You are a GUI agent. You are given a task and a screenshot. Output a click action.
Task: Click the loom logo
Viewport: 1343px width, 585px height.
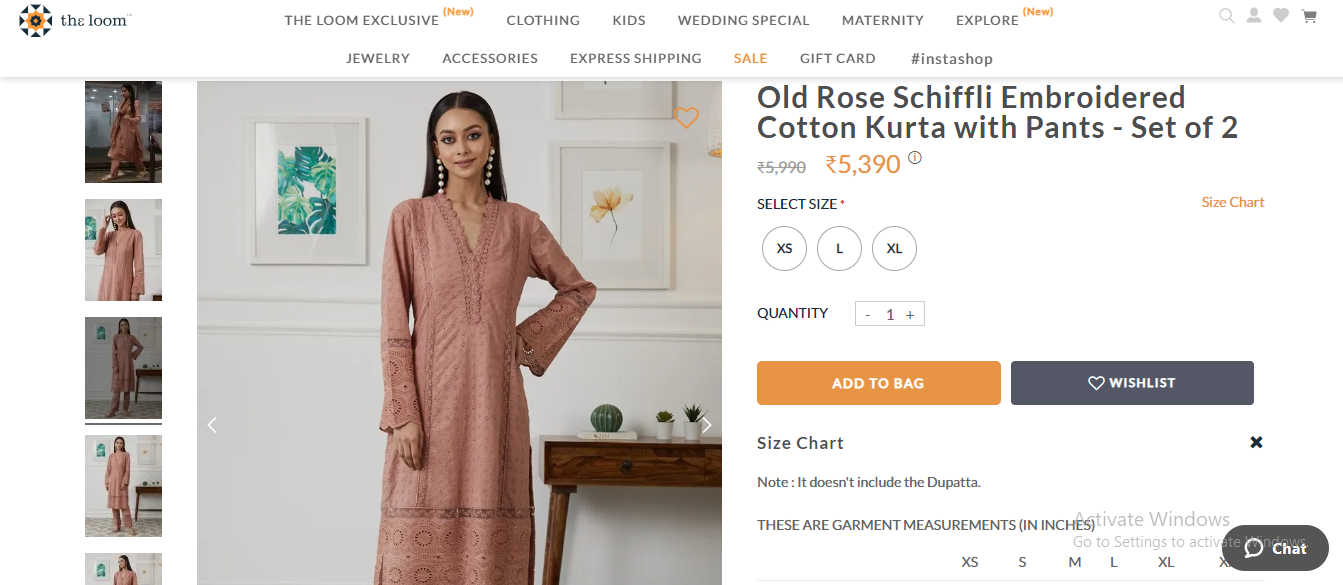(x=76, y=20)
